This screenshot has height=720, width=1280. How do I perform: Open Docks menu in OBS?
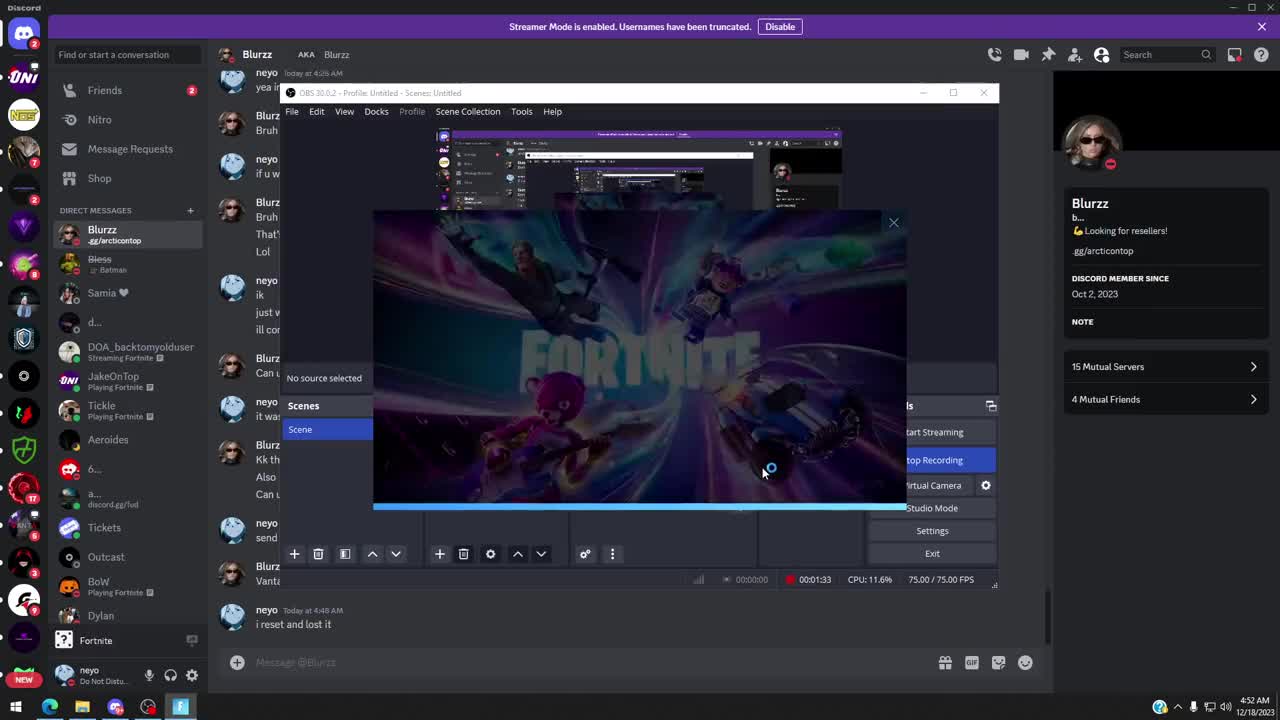tap(376, 112)
